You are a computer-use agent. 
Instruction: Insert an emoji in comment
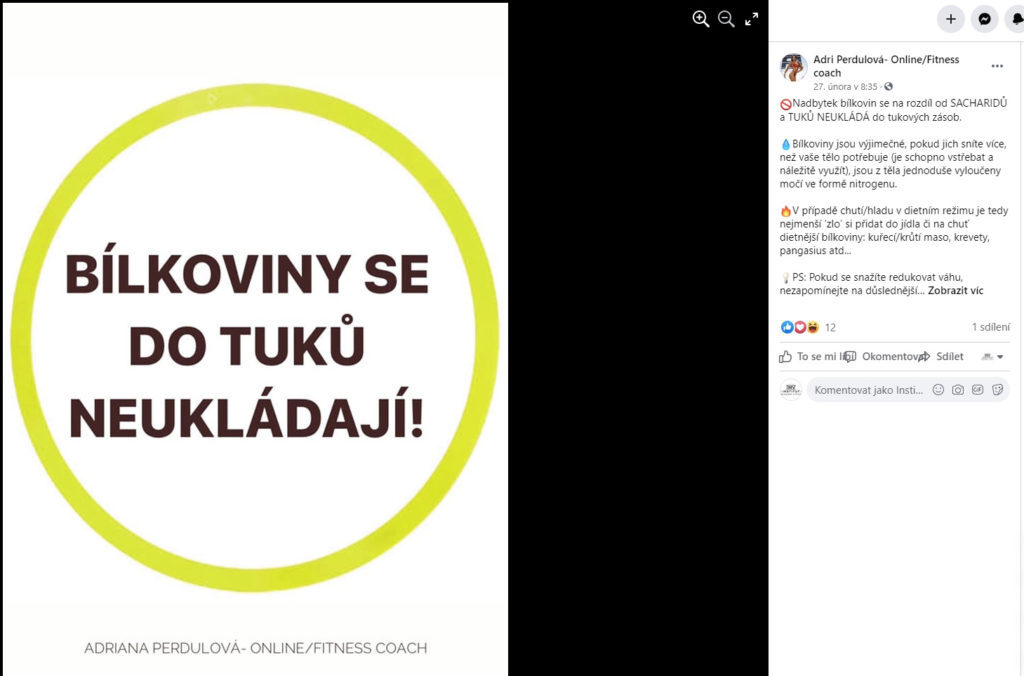(x=938, y=390)
